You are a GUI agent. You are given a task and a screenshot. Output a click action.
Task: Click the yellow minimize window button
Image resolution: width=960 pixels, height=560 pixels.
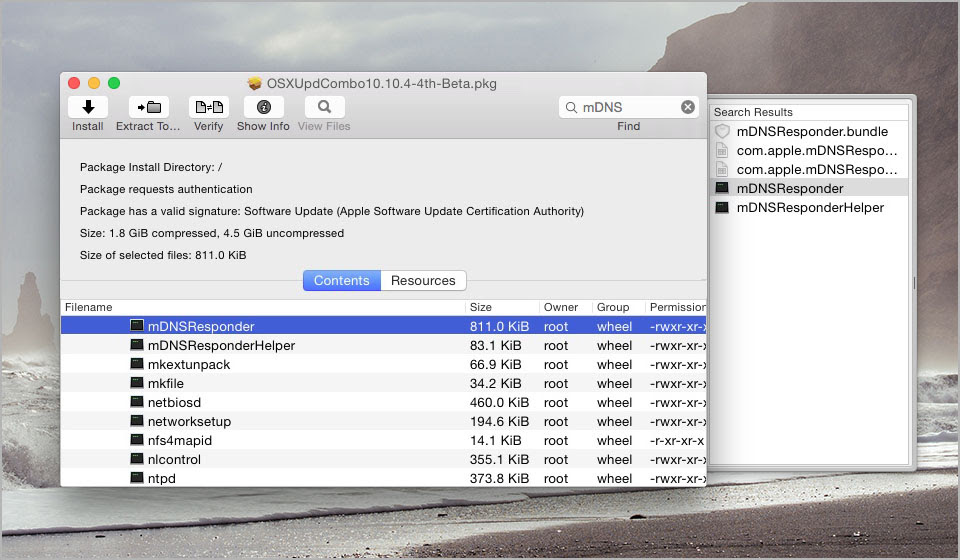point(94,83)
